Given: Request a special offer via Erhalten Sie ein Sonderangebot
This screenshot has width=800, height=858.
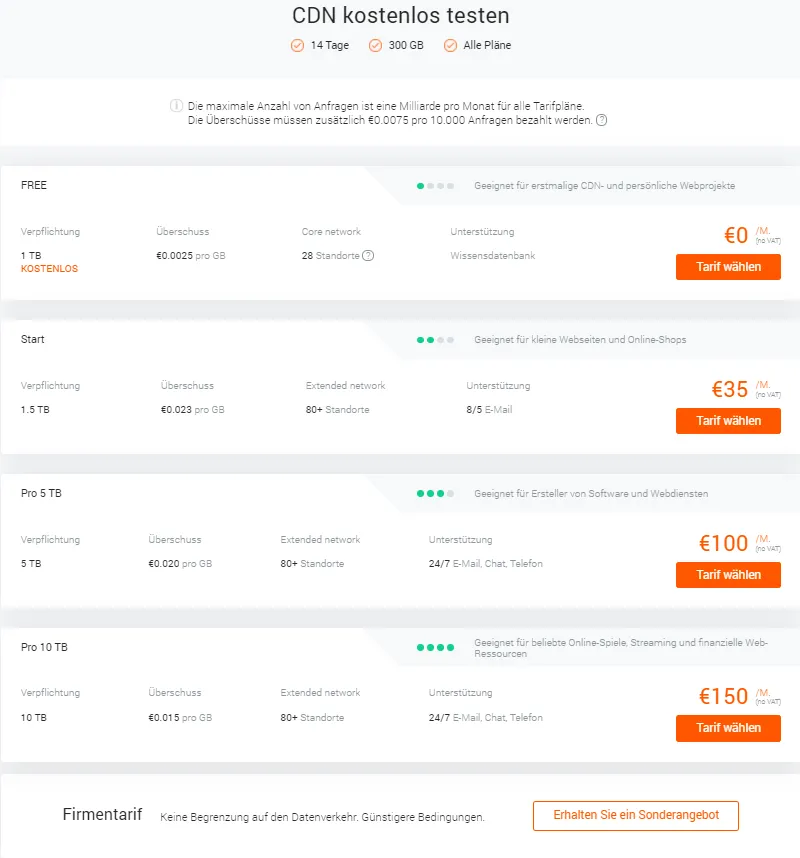Looking at the screenshot, I should 636,815.
